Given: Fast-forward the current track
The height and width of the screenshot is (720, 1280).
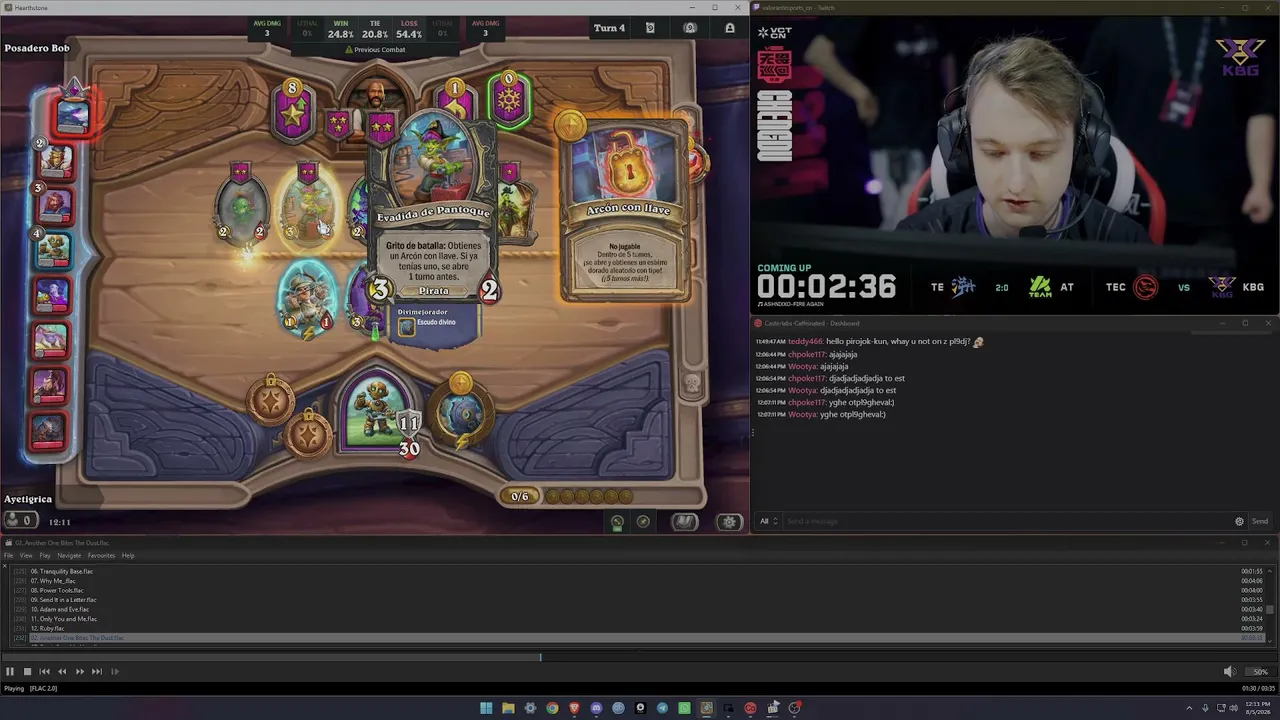Looking at the screenshot, I should (80, 672).
